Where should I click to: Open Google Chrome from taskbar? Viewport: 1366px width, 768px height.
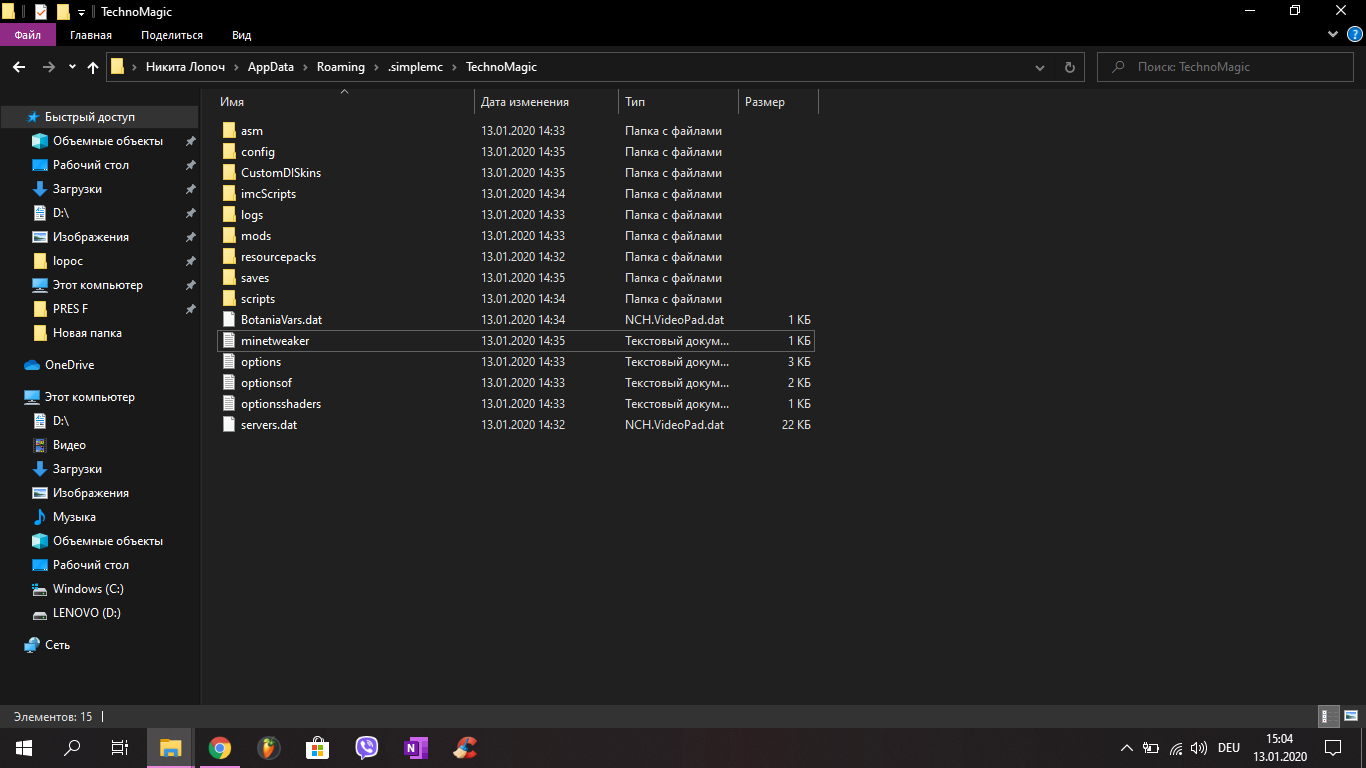(x=220, y=748)
